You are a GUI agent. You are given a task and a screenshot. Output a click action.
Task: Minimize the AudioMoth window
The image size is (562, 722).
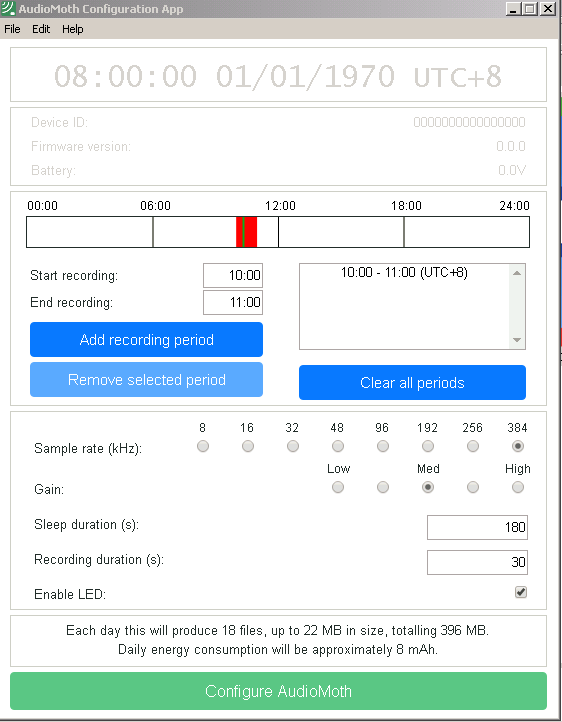click(513, 8)
